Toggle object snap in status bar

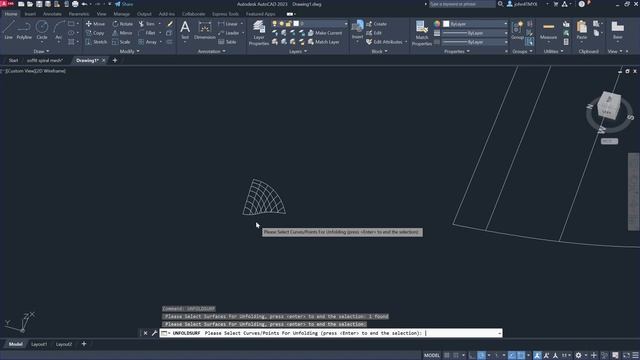[x=521, y=356]
